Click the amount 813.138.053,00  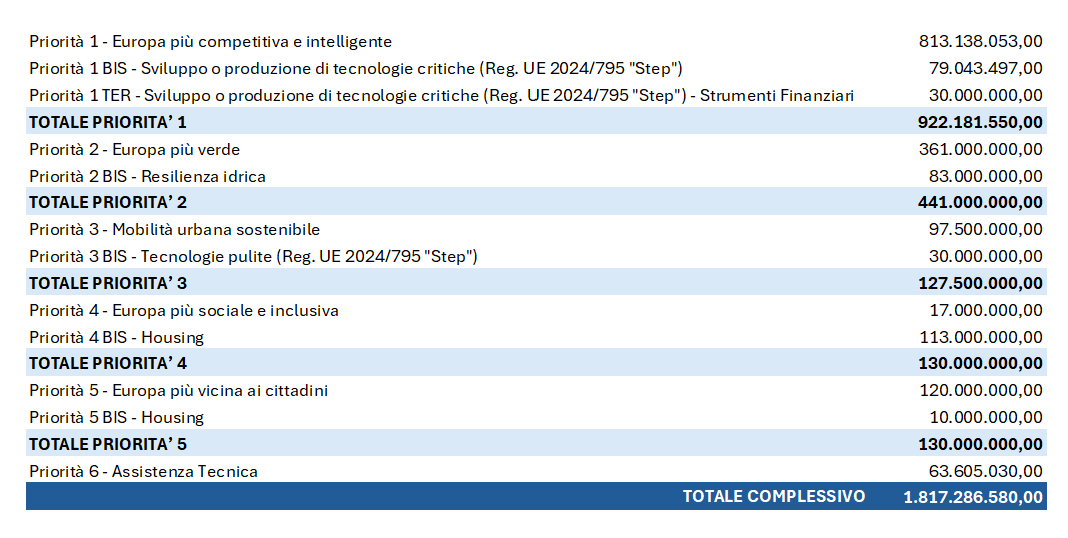pyautogui.click(x=980, y=42)
